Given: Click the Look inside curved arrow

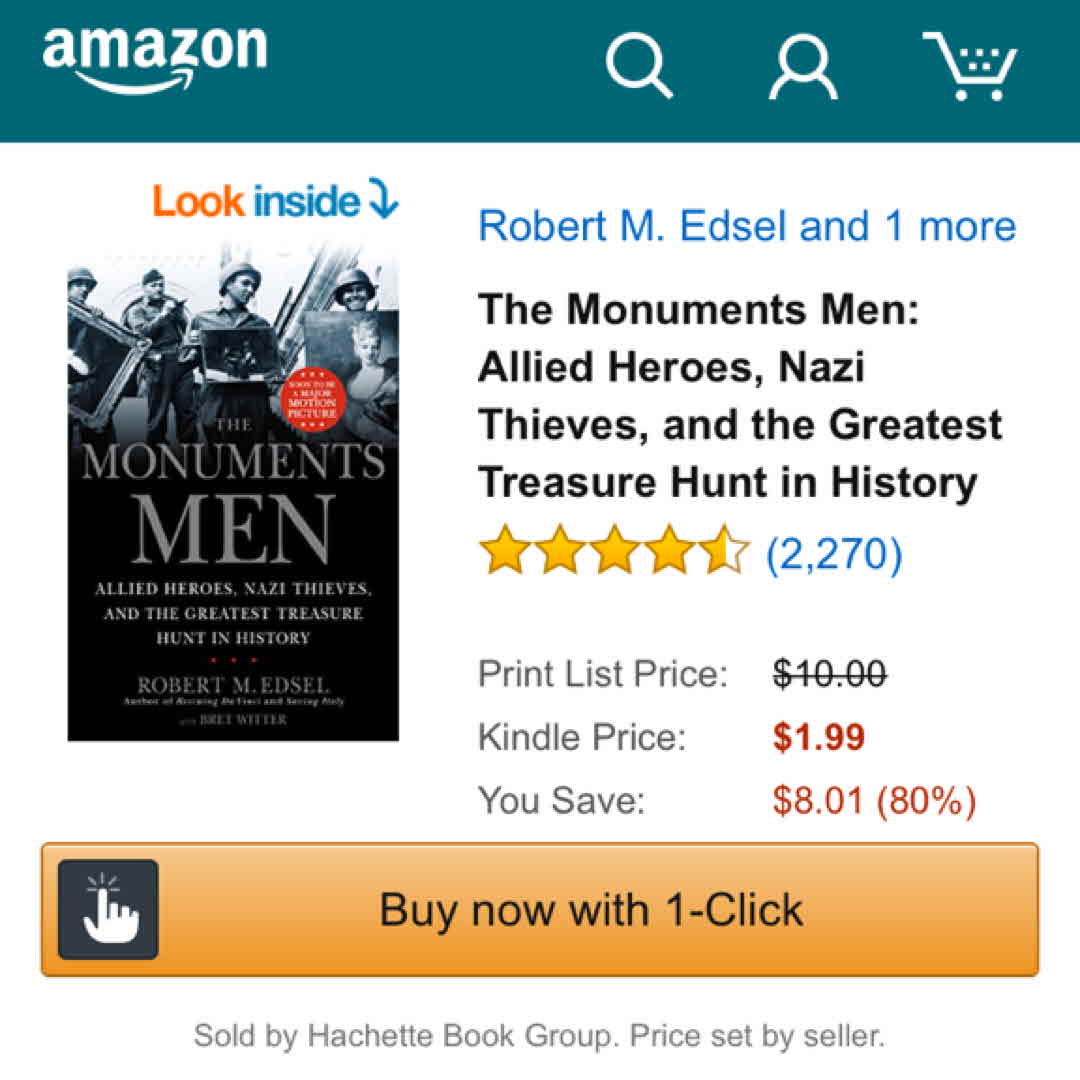Looking at the screenshot, I should (x=383, y=200).
